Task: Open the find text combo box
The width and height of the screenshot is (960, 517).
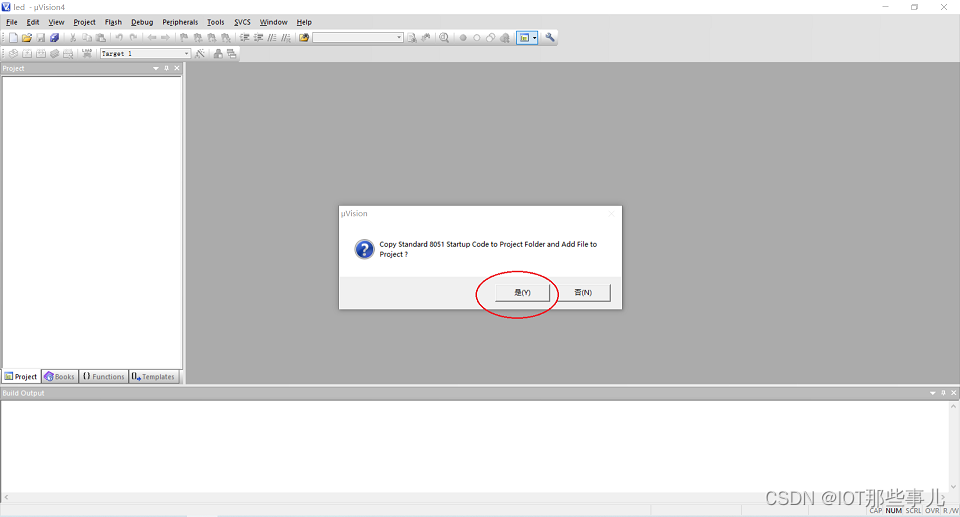Action: (358, 37)
